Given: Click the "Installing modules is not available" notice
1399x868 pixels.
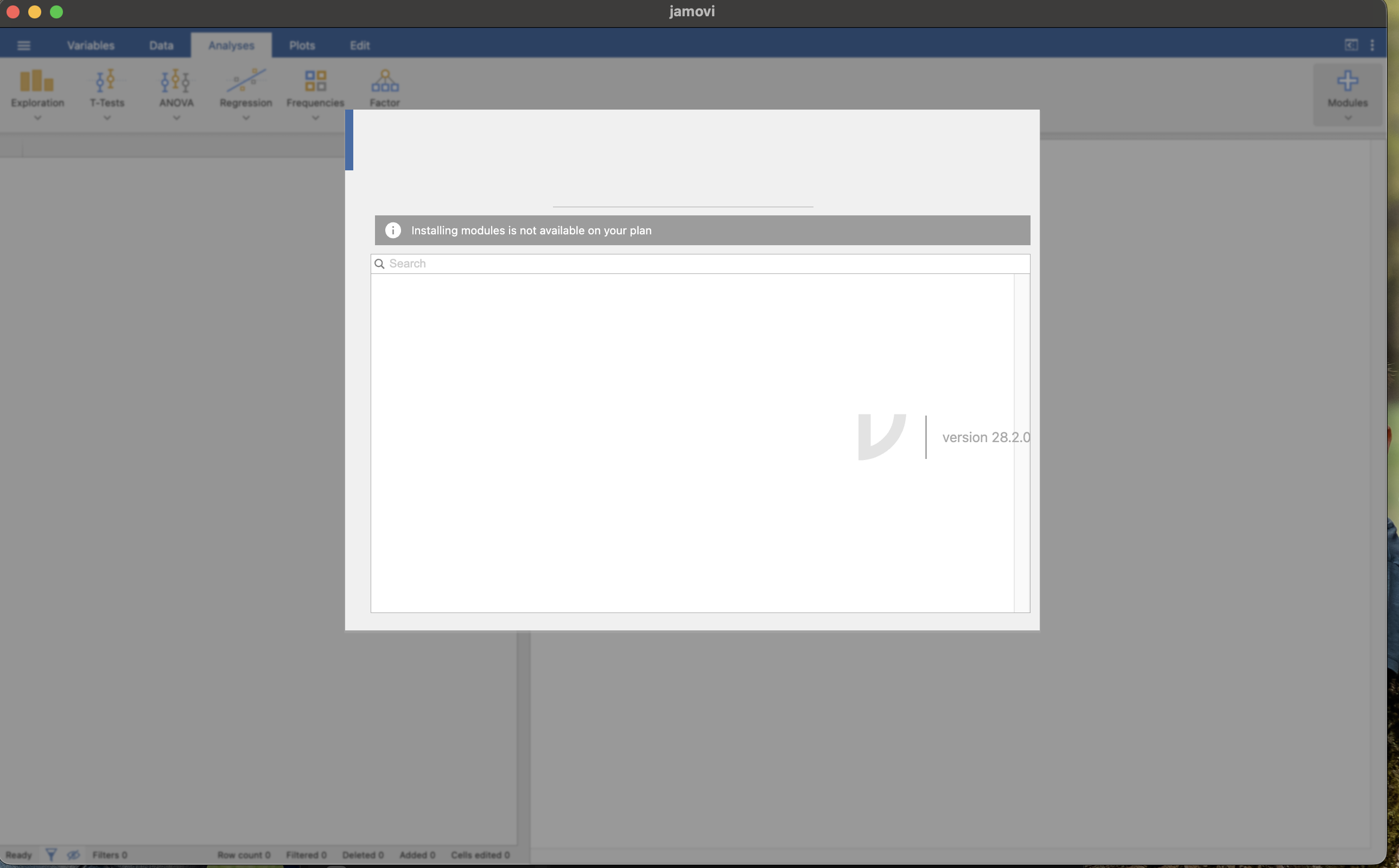Looking at the screenshot, I should coord(702,230).
